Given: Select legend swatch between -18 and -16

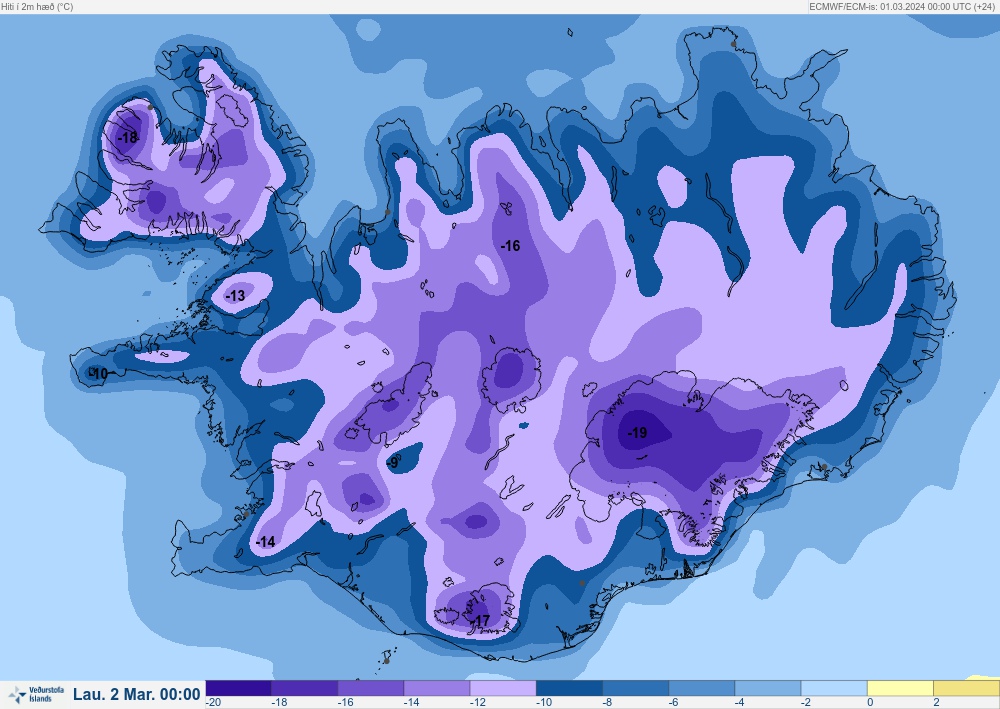Looking at the screenshot, I should [x=305, y=688].
